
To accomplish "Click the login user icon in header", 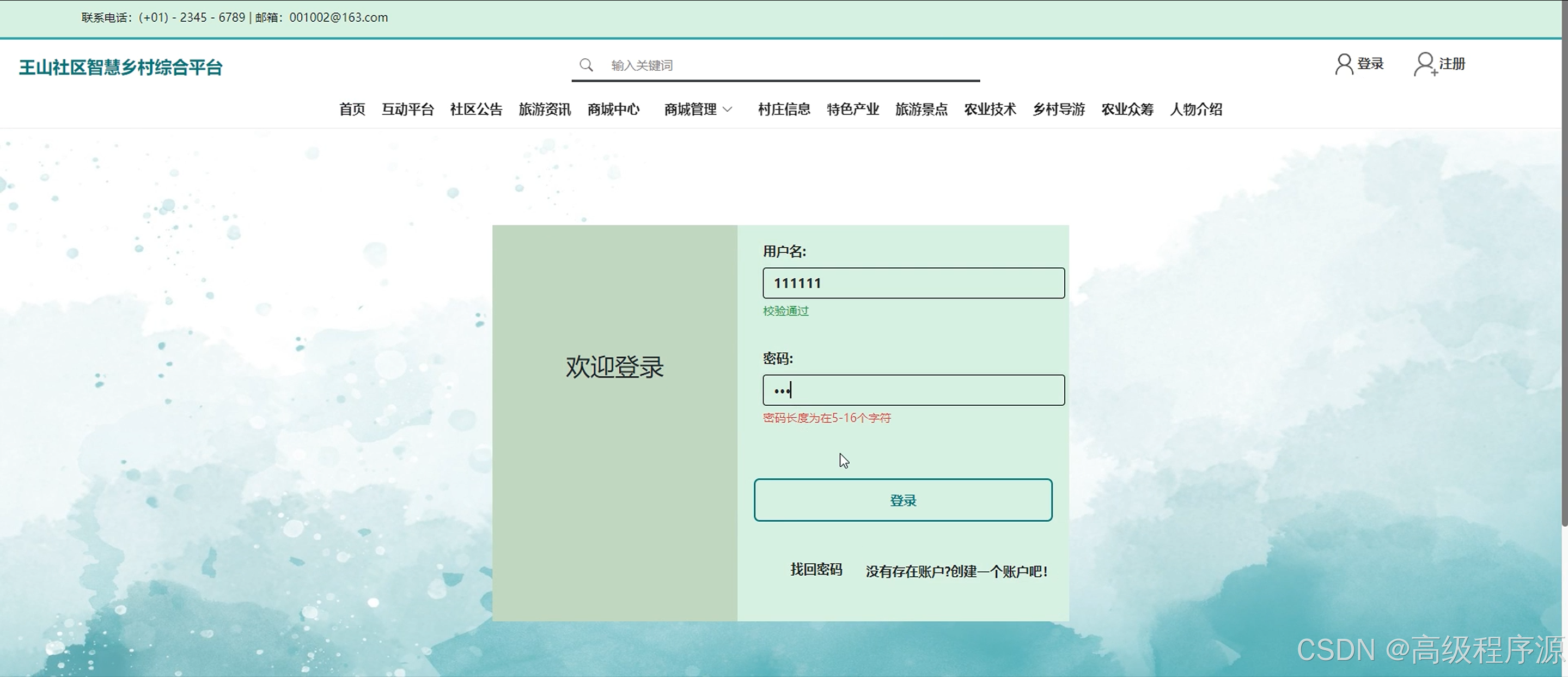I will (x=1344, y=64).
